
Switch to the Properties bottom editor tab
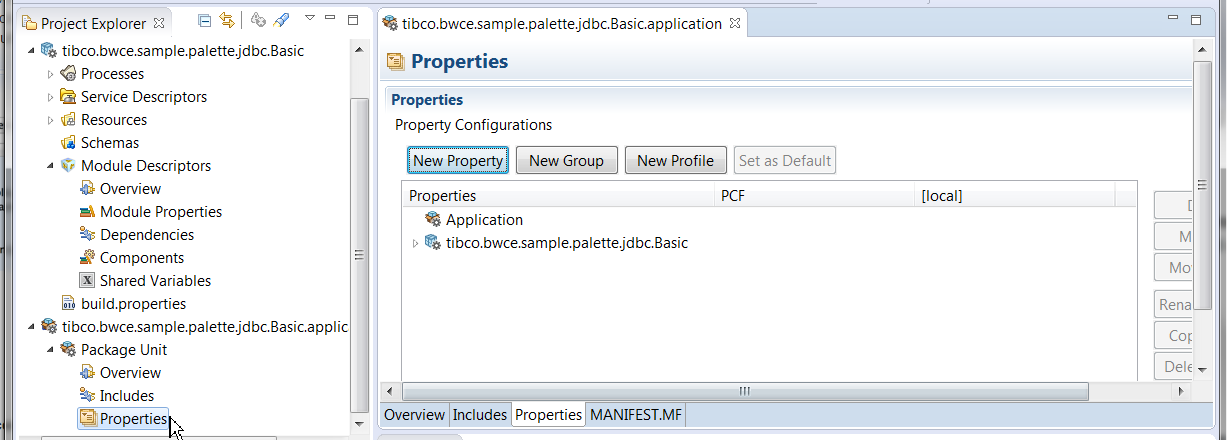(x=548, y=415)
